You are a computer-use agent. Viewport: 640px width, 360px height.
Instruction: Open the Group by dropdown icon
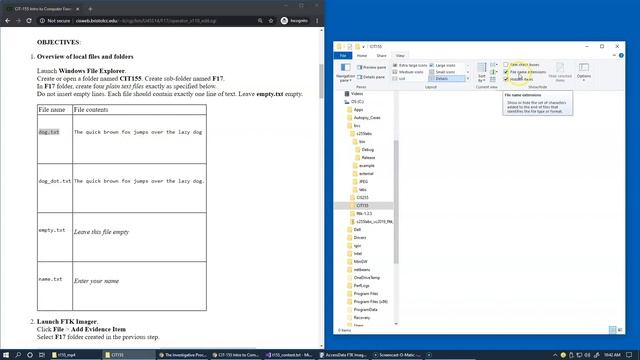tap(493, 65)
